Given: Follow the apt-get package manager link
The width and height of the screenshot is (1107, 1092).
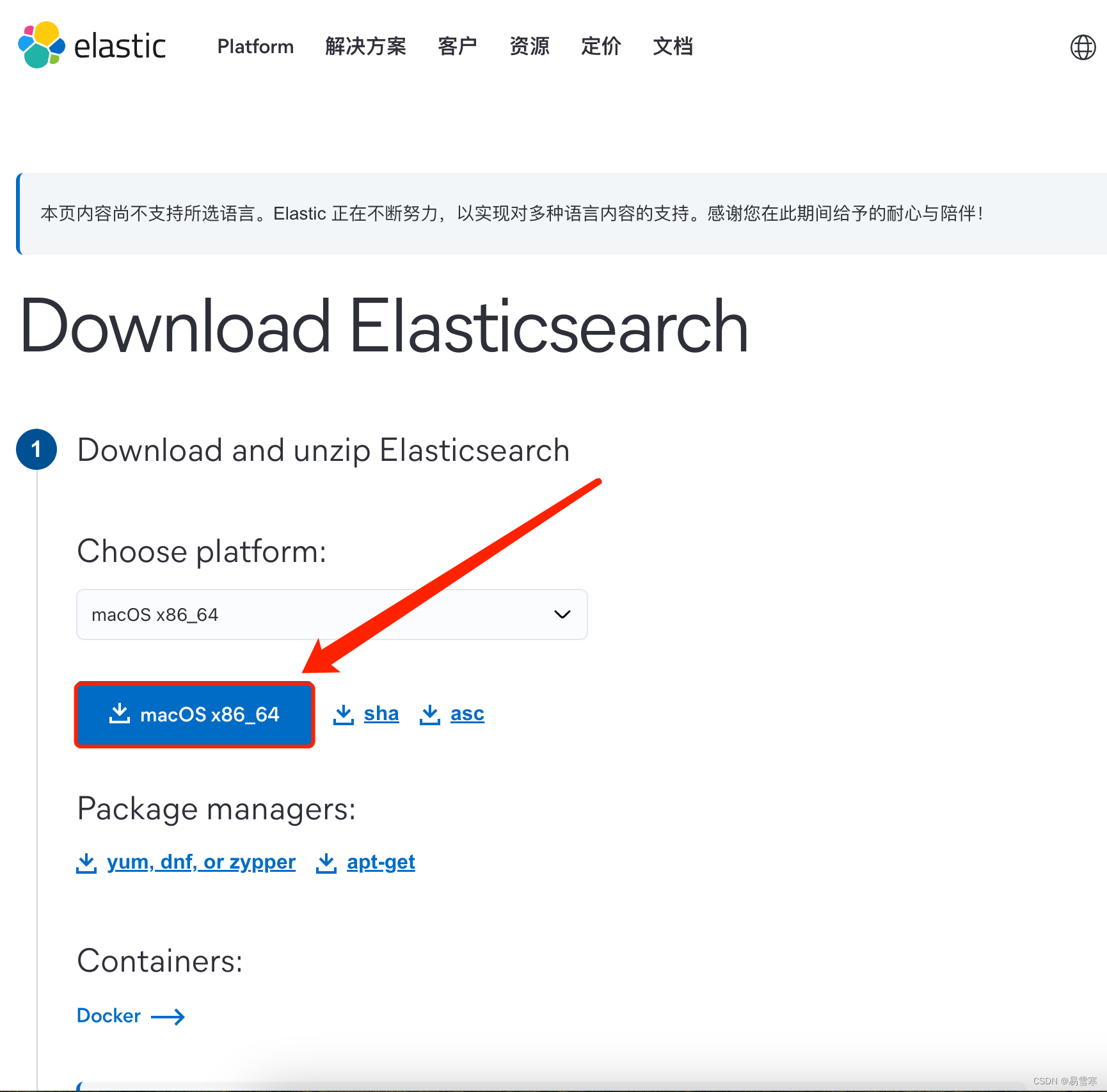Looking at the screenshot, I should click(381, 862).
